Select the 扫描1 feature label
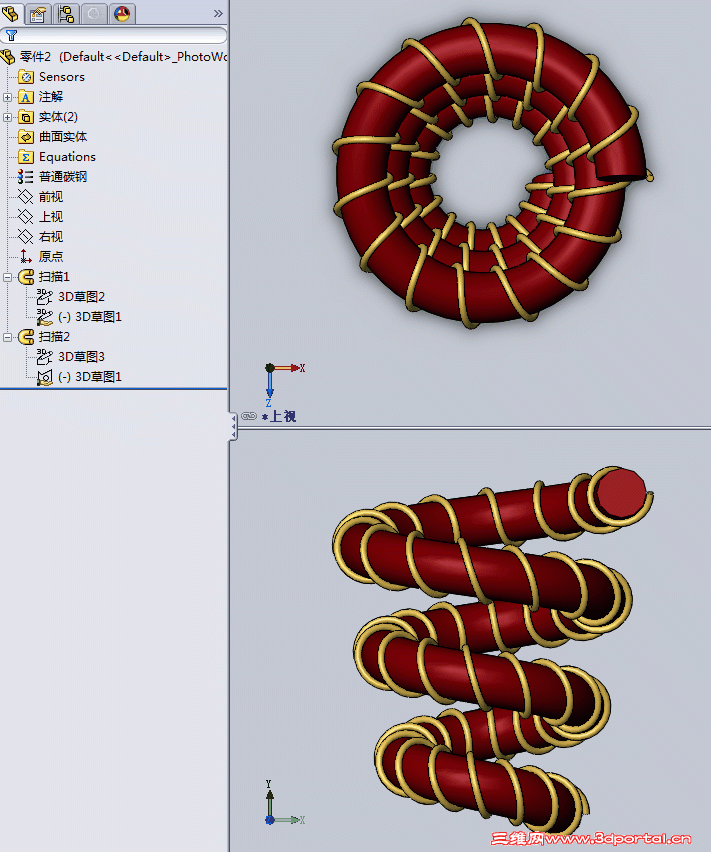Screen dimensions: 711x852 (x=54, y=277)
